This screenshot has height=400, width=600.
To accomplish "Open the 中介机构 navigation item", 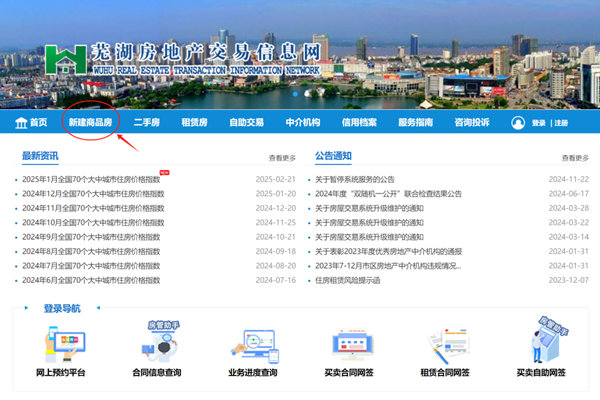I will click(x=302, y=122).
